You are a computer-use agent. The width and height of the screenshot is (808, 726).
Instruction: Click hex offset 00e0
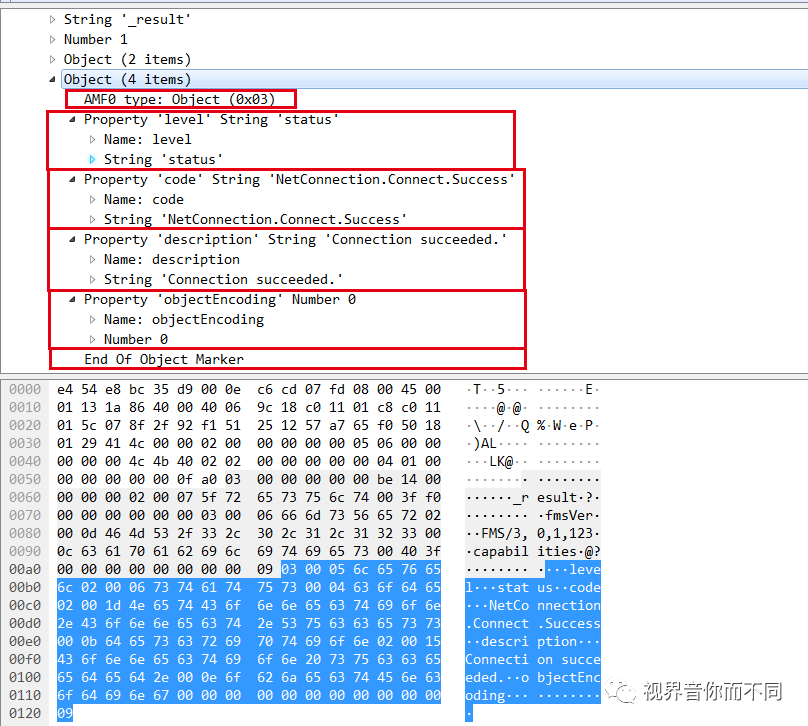25,642
